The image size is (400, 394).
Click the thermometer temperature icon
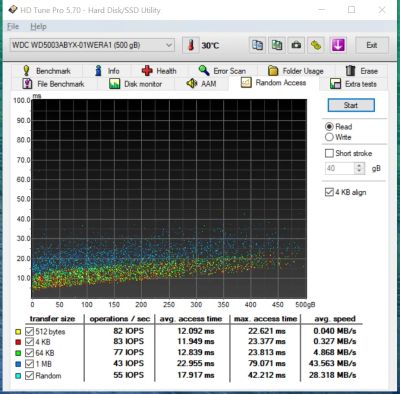pos(191,45)
